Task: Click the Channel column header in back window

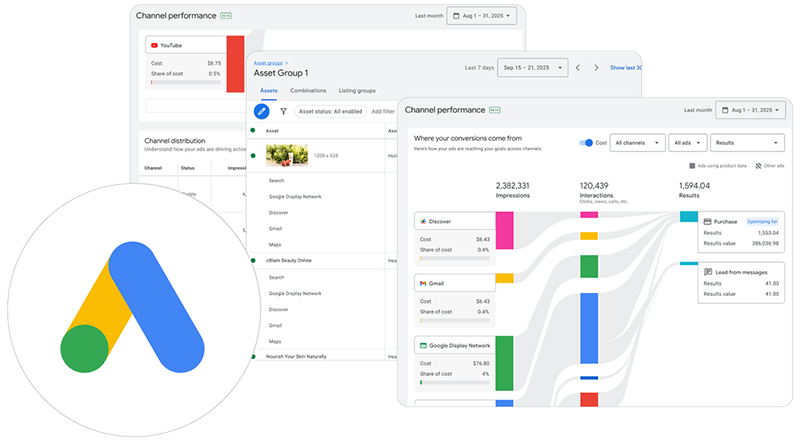Action: click(153, 168)
